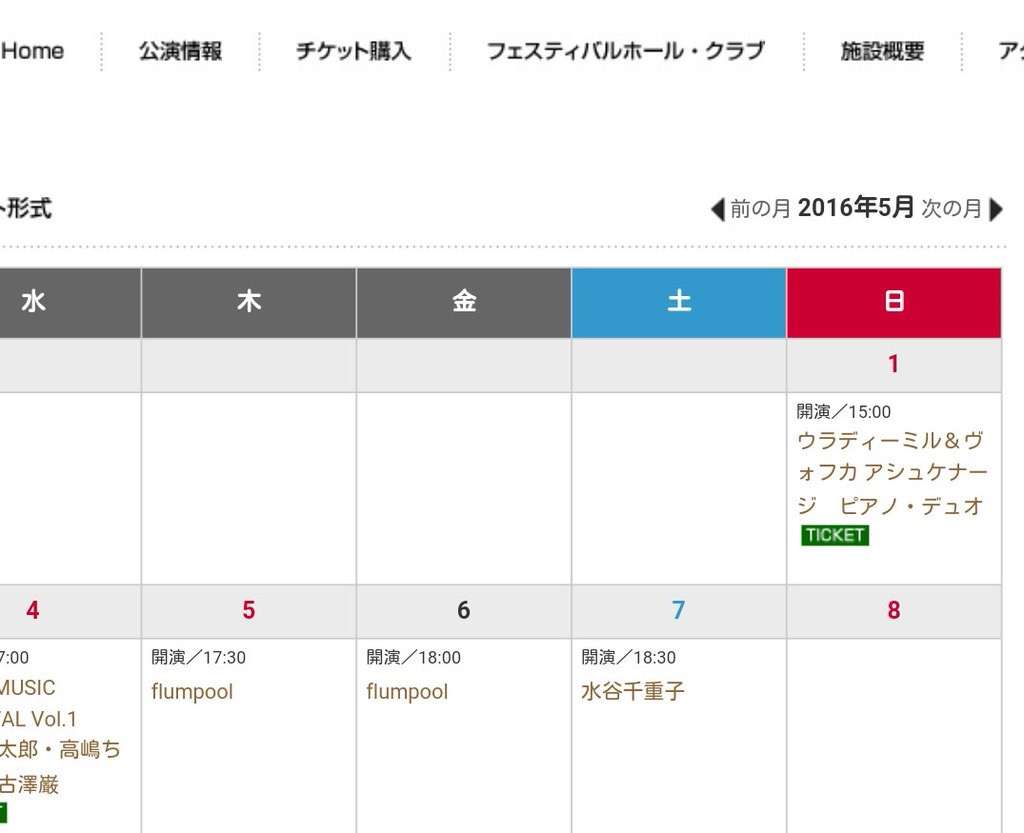The height and width of the screenshot is (833, 1024).
Task: Open フェスティバルホール・クラブ menu
Action: (x=626, y=51)
